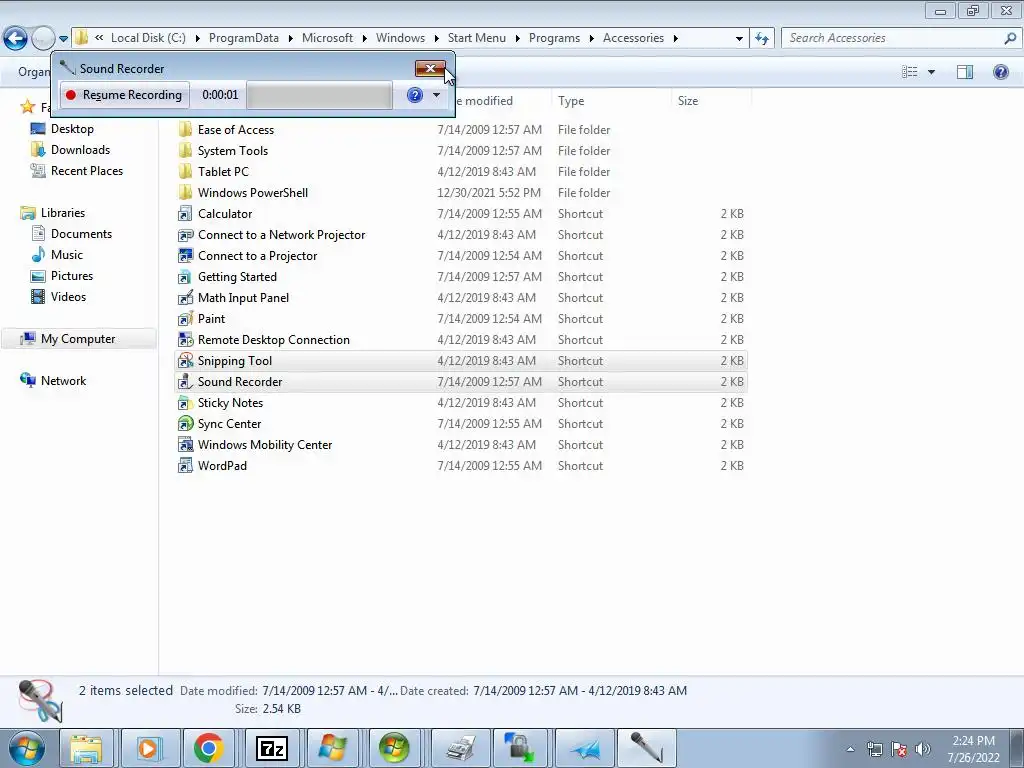Click the taskbar clock showing 2:24 PM

pos(974,749)
